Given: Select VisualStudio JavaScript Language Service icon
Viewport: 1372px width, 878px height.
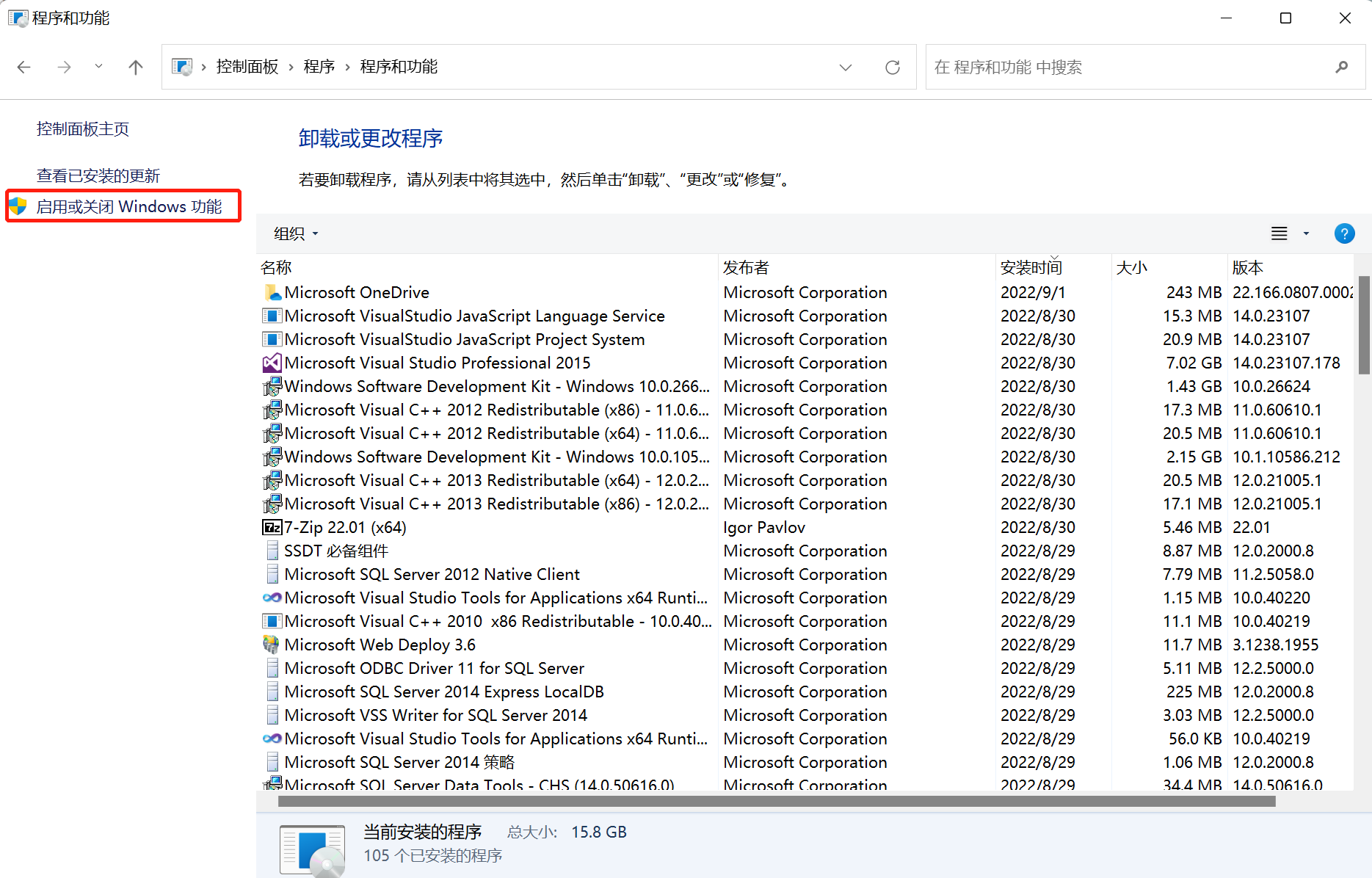Looking at the screenshot, I should point(272,316).
